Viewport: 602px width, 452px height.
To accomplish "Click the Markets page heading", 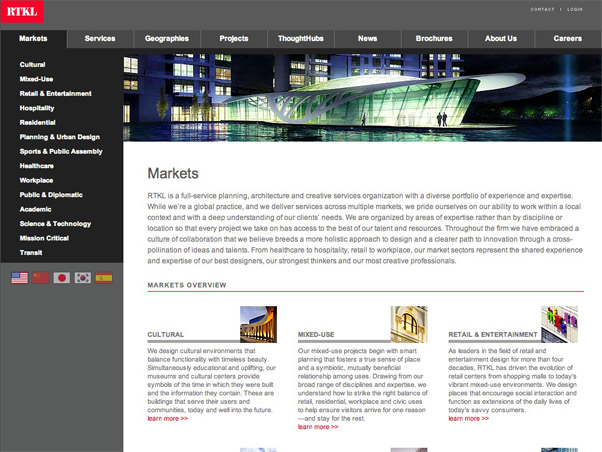I will [173, 174].
